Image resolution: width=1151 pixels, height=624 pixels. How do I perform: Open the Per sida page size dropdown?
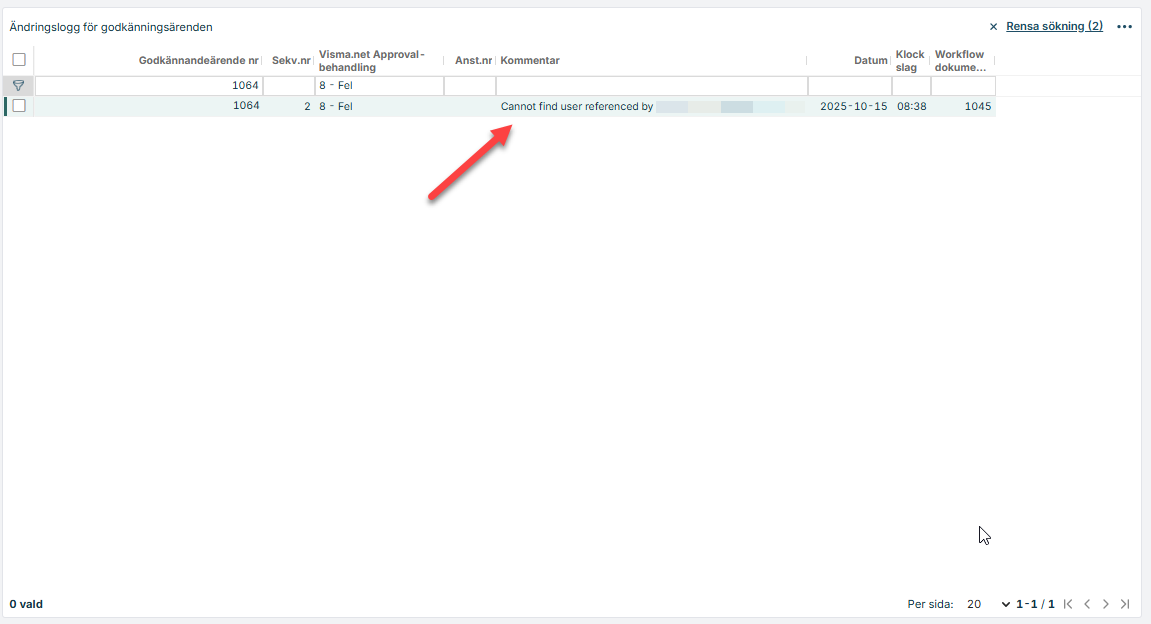click(988, 604)
